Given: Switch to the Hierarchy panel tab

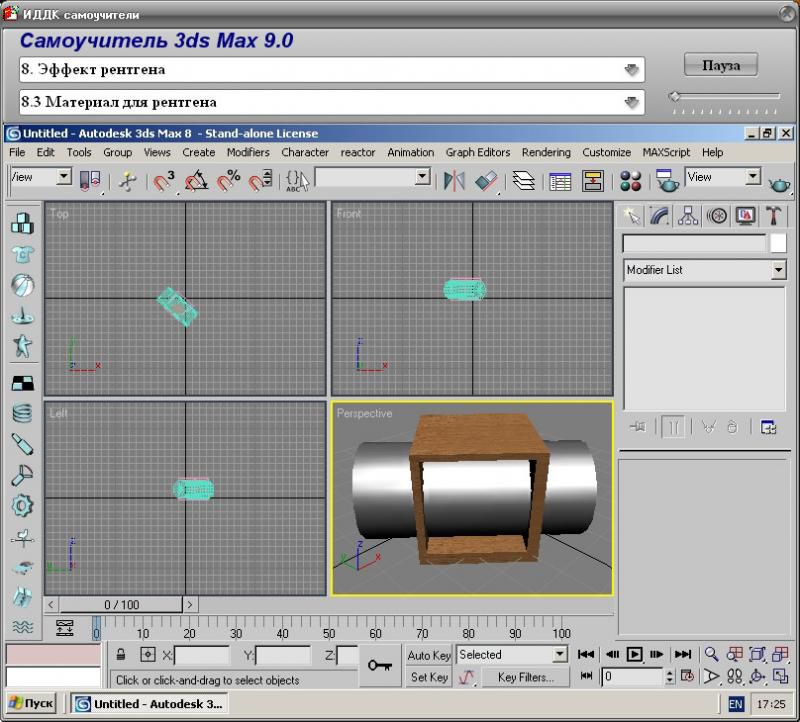Looking at the screenshot, I should pyautogui.click(x=687, y=215).
